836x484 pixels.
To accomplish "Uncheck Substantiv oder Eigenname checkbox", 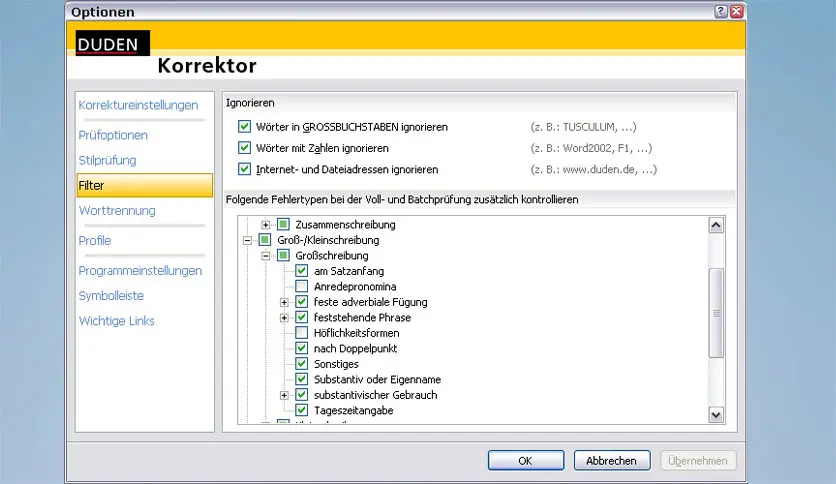I will click(x=302, y=379).
